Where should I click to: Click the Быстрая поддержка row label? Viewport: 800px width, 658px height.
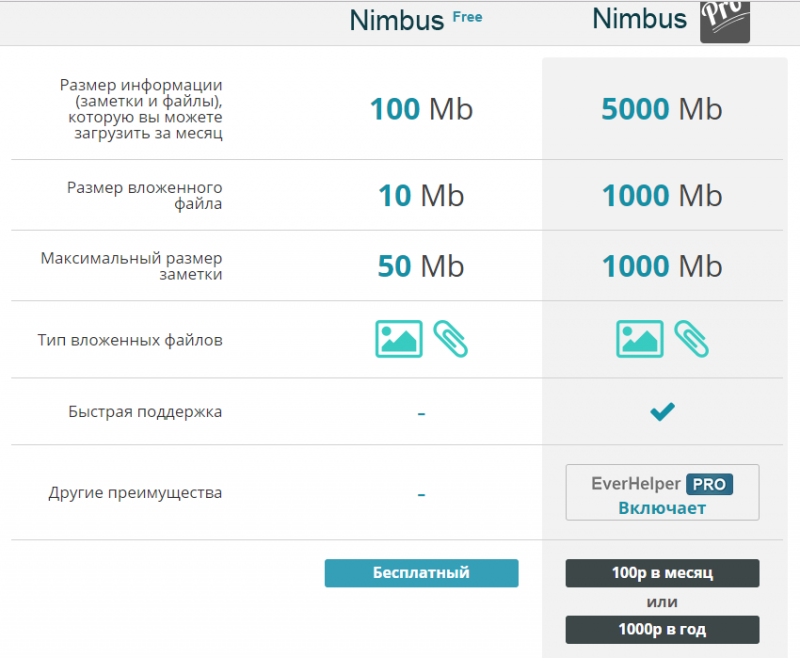[x=145, y=411]
